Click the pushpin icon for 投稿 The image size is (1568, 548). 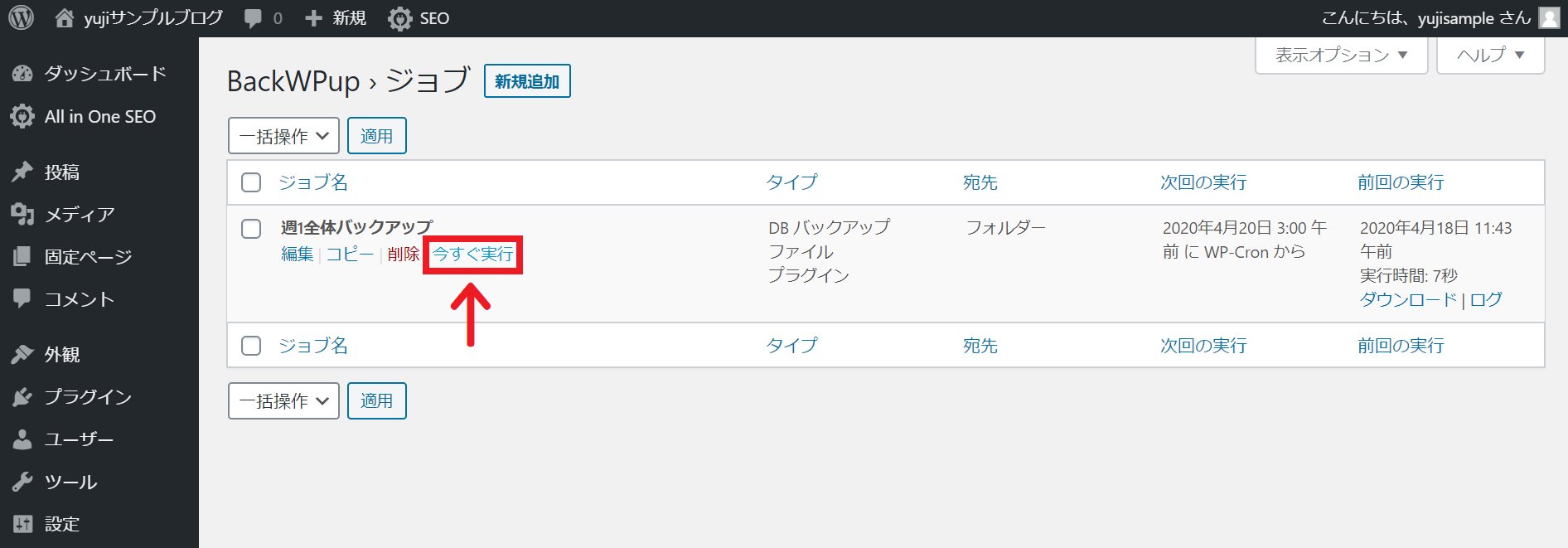[x=22, y=172]
